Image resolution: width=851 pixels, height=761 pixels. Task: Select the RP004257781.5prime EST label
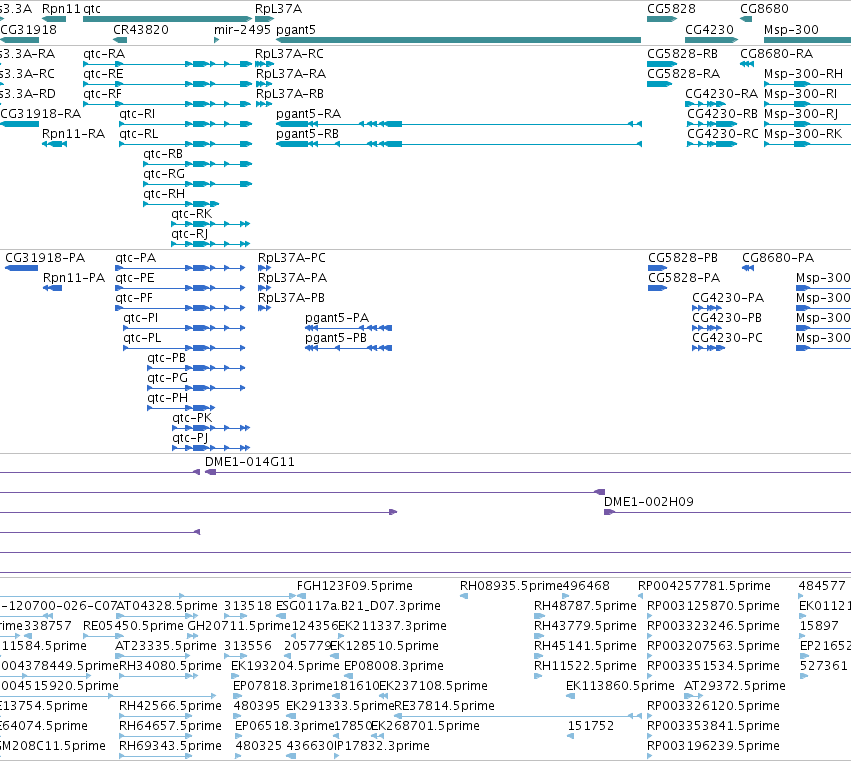coord(704,586)
